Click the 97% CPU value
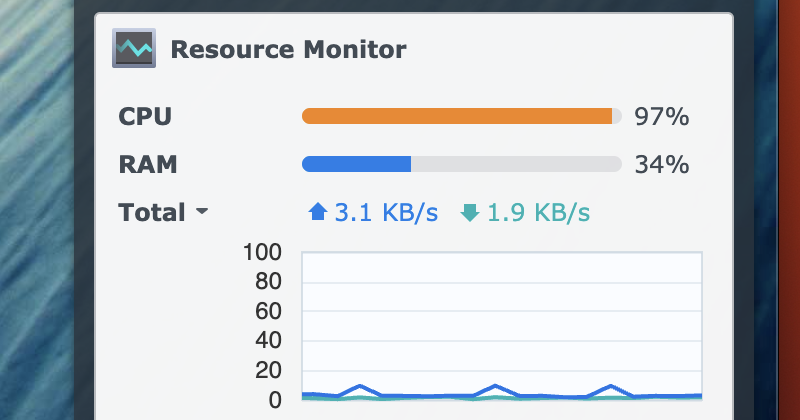 pos(661,117)
